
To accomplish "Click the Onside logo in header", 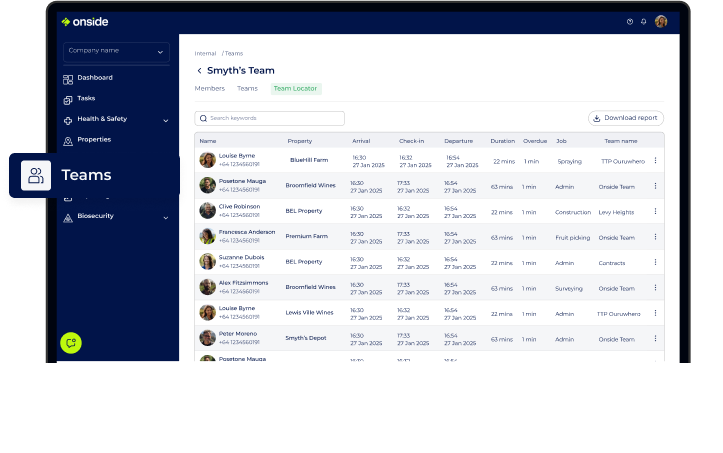I will [83, 21].
